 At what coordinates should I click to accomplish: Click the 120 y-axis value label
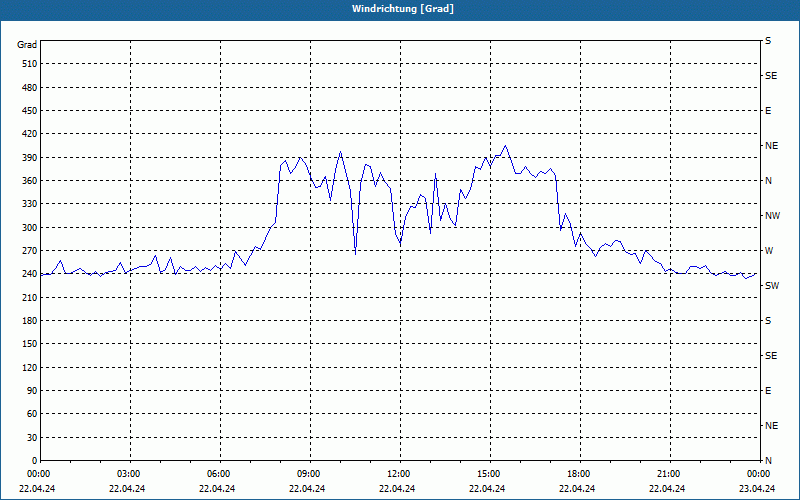[x=28, y=367]
